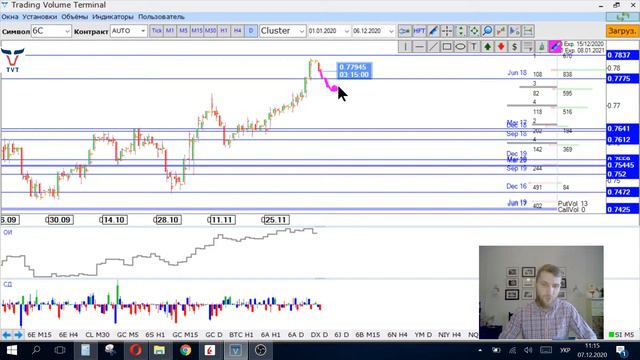Select the ellipse drawing tool

pos(460,47)
